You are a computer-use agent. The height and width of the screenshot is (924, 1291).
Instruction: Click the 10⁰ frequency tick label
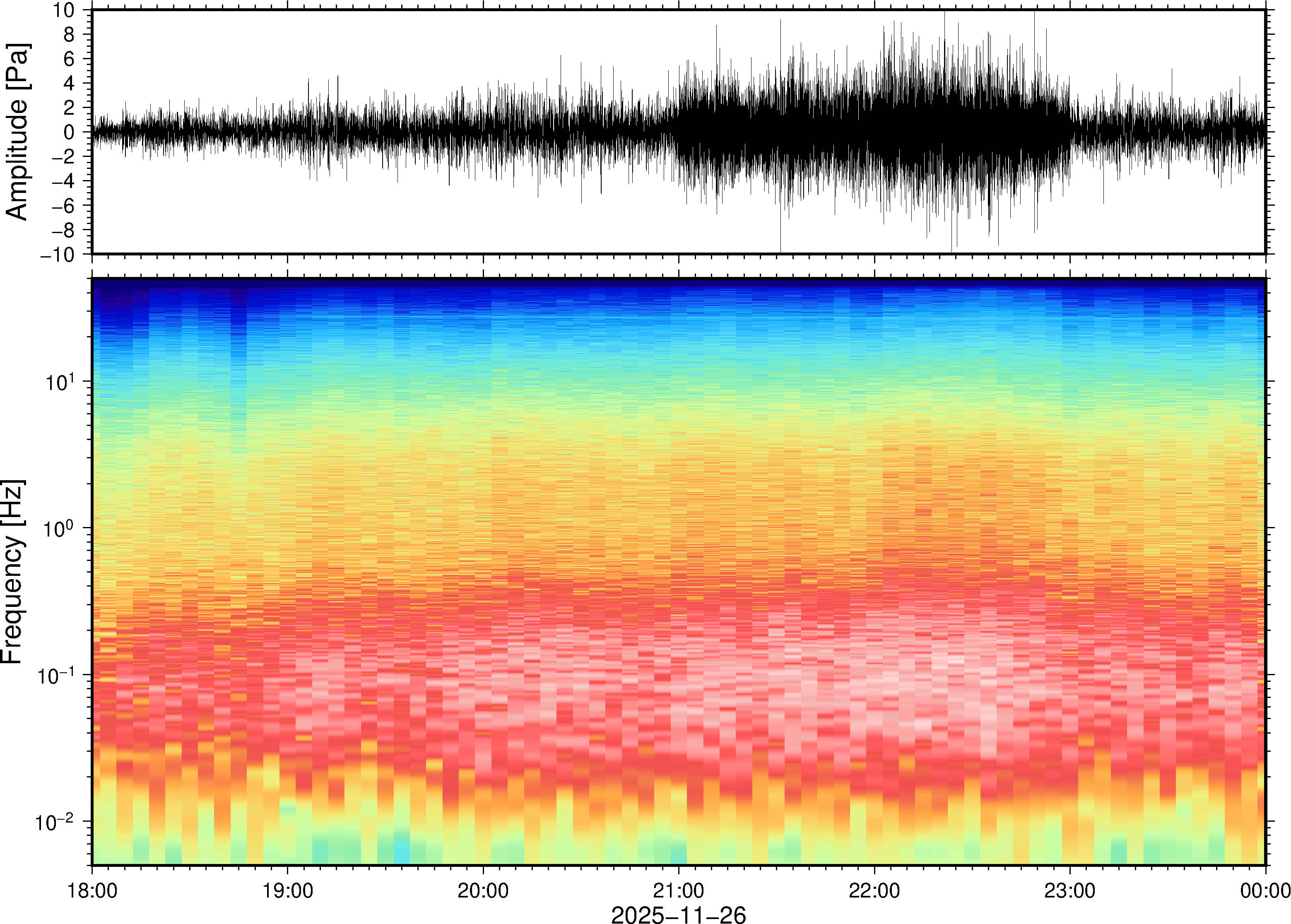point(59,529)
